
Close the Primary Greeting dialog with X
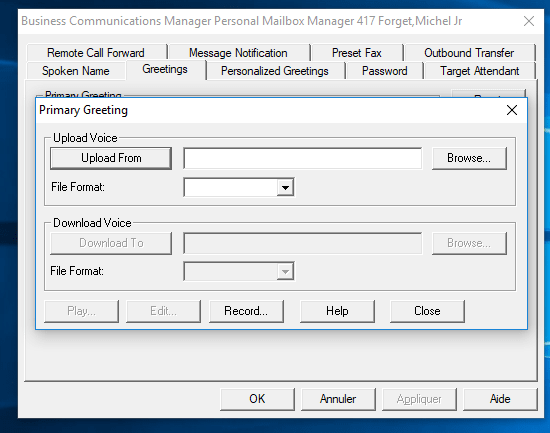[512, 110]
